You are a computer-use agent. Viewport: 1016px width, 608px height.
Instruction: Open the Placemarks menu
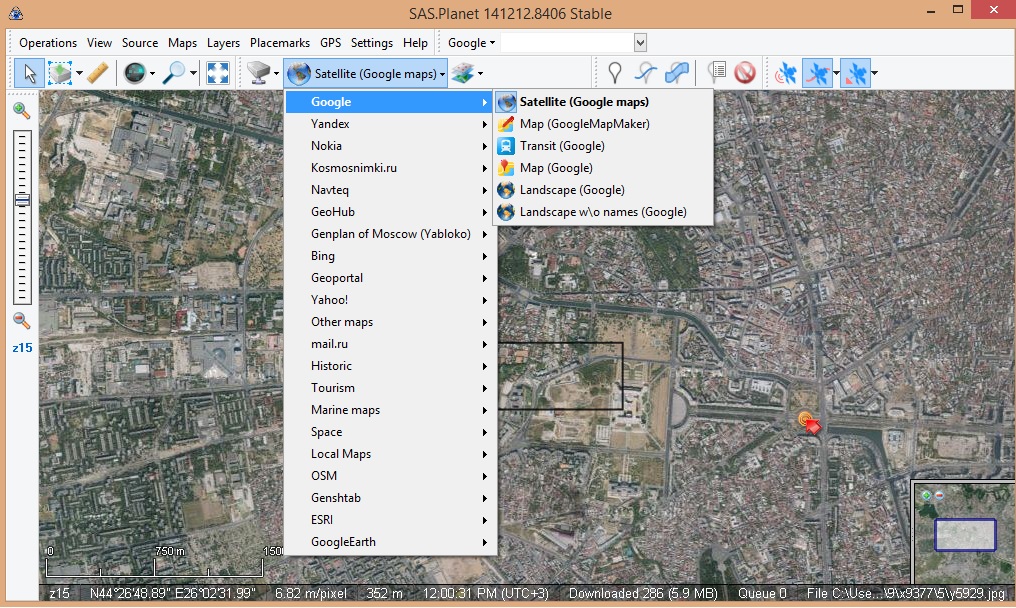tap(280, 43)
